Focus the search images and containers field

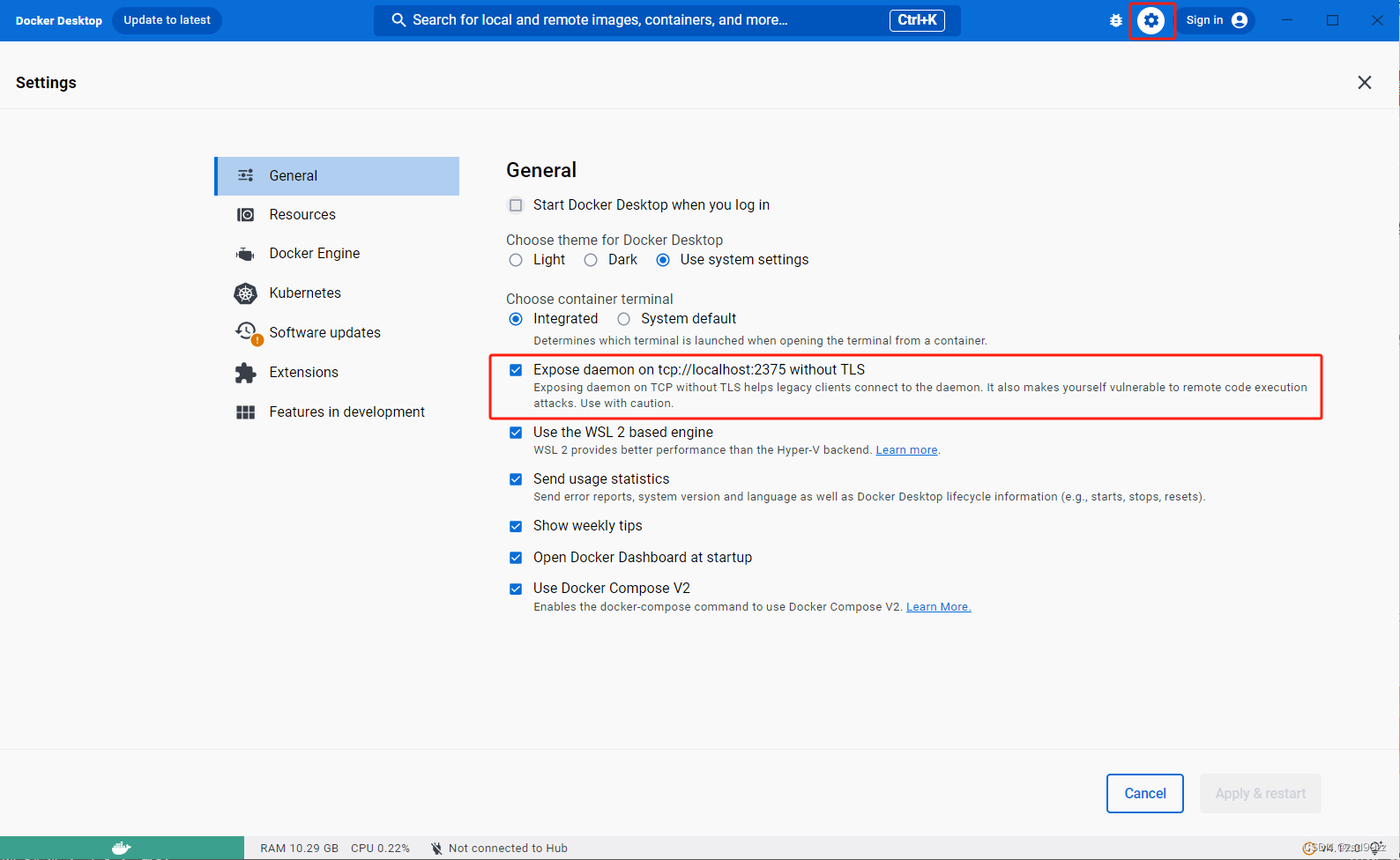(x=667, y=20)
